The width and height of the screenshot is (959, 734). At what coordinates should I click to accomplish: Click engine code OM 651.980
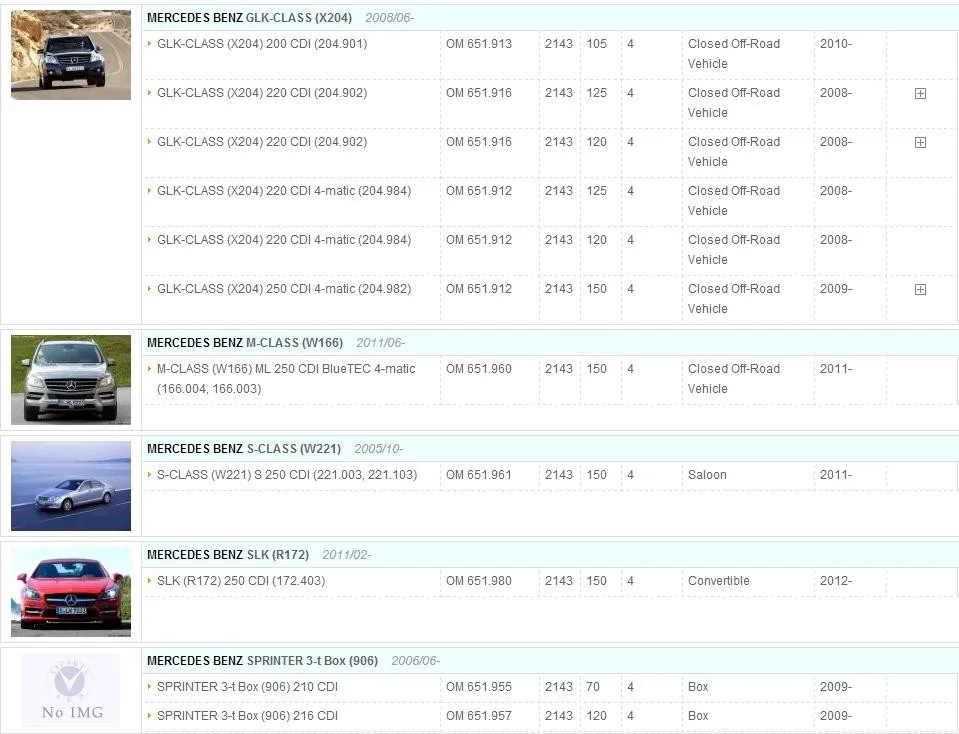click(479, 580)
